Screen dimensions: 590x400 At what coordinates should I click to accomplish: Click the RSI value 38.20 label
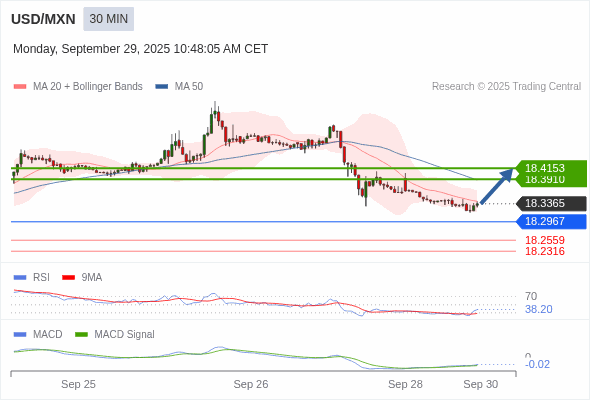pyautogui.click(x=539, y=309)
